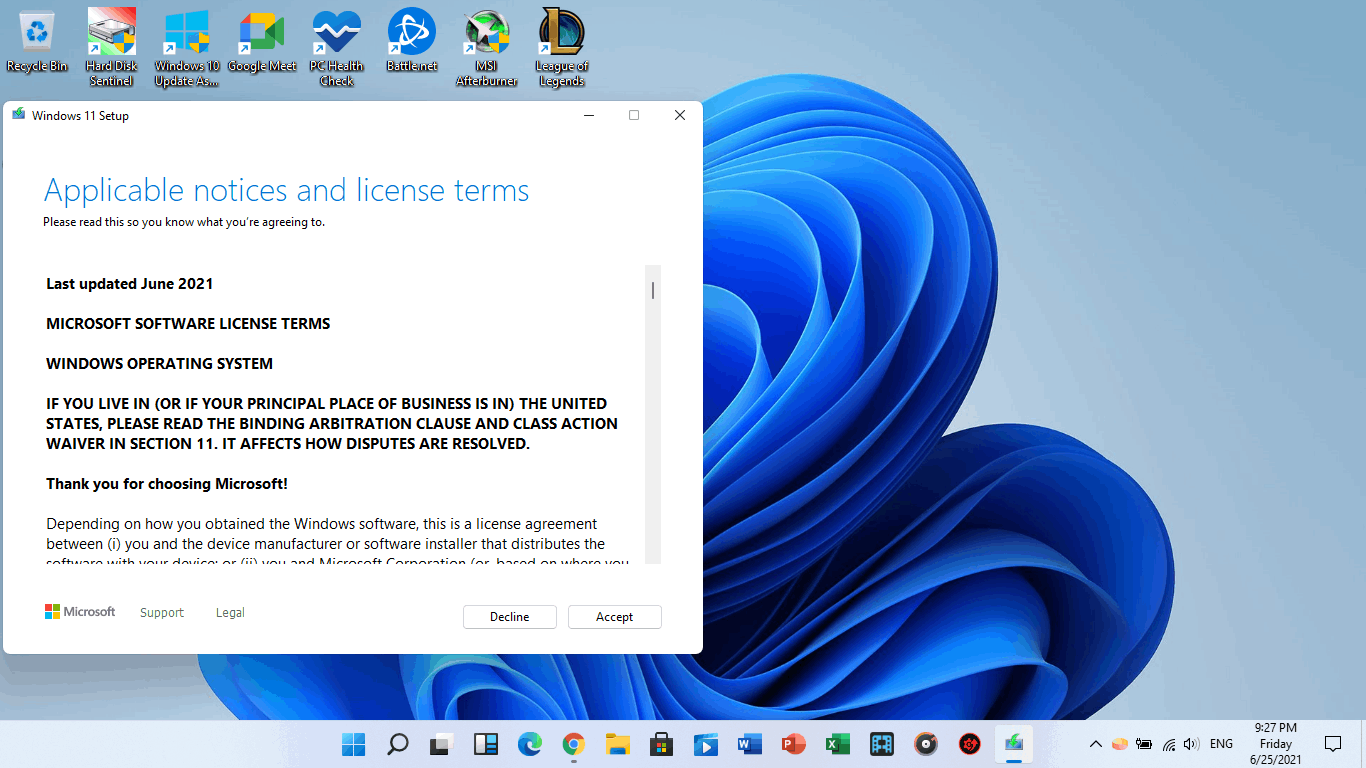Open the disc music app in taskbar

(925, 744)
